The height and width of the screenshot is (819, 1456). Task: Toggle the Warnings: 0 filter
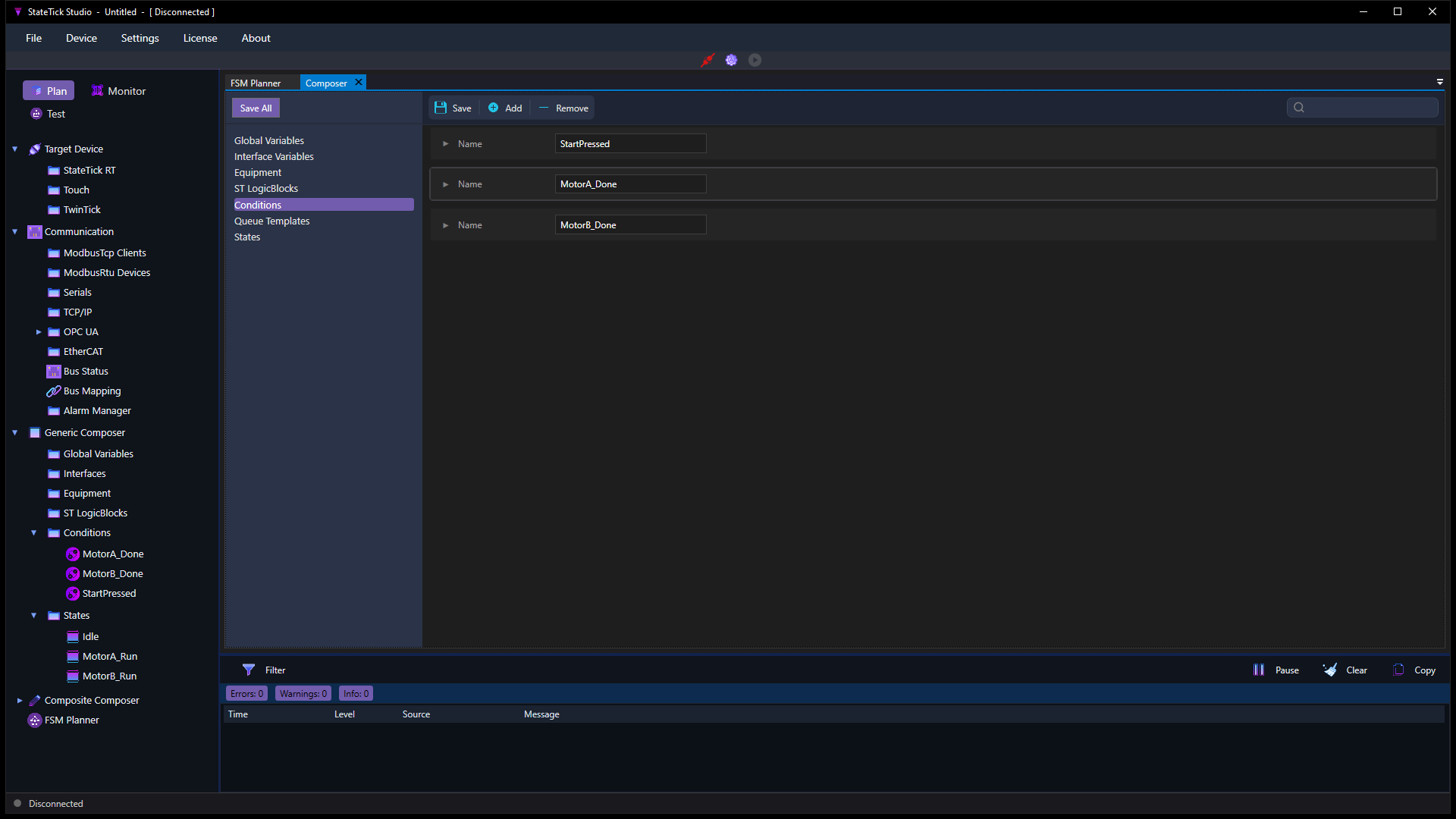pos(303,694)
